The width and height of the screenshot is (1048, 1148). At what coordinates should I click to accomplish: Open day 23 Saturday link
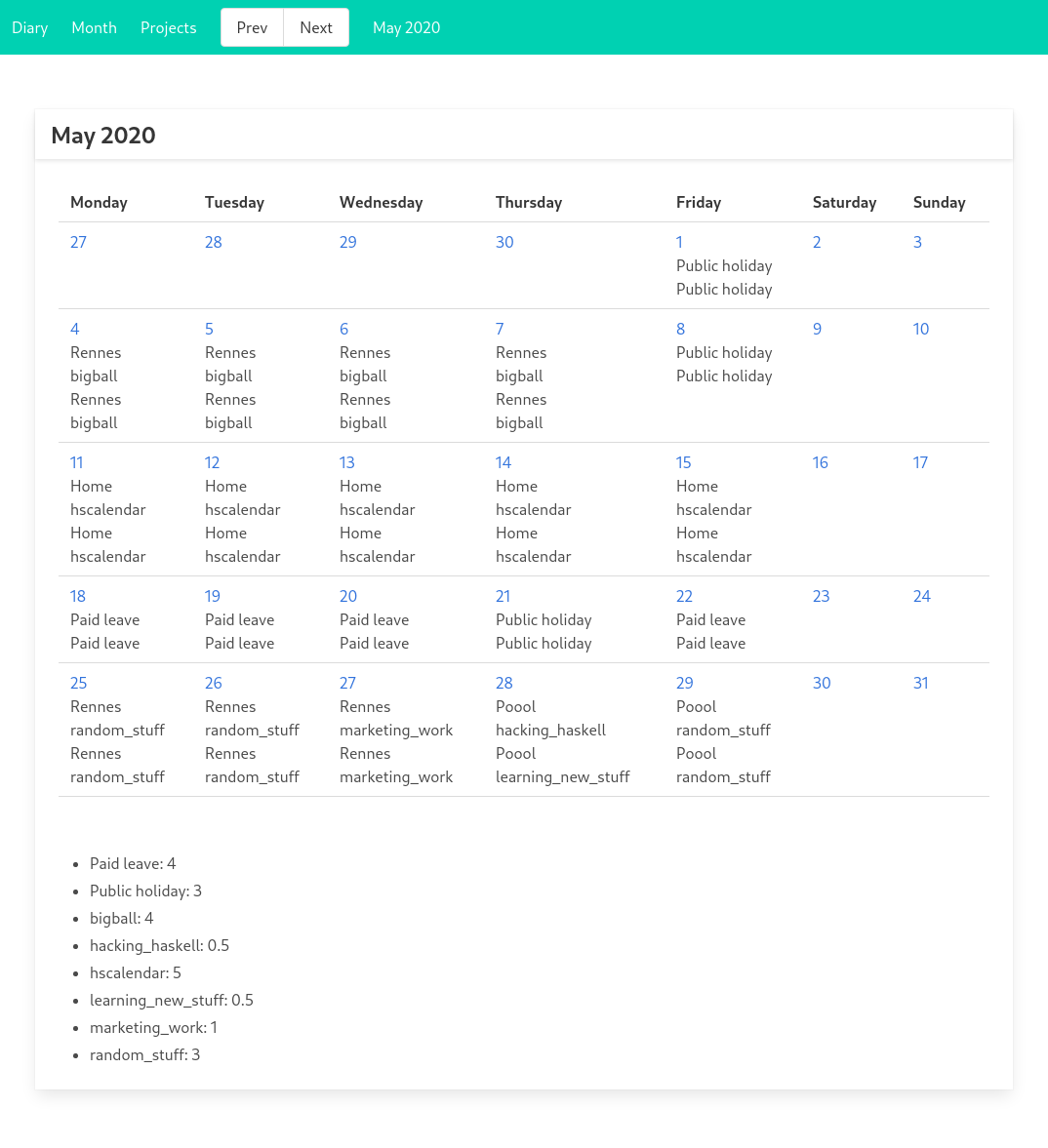pyautogui.click(x=822, y=597)
